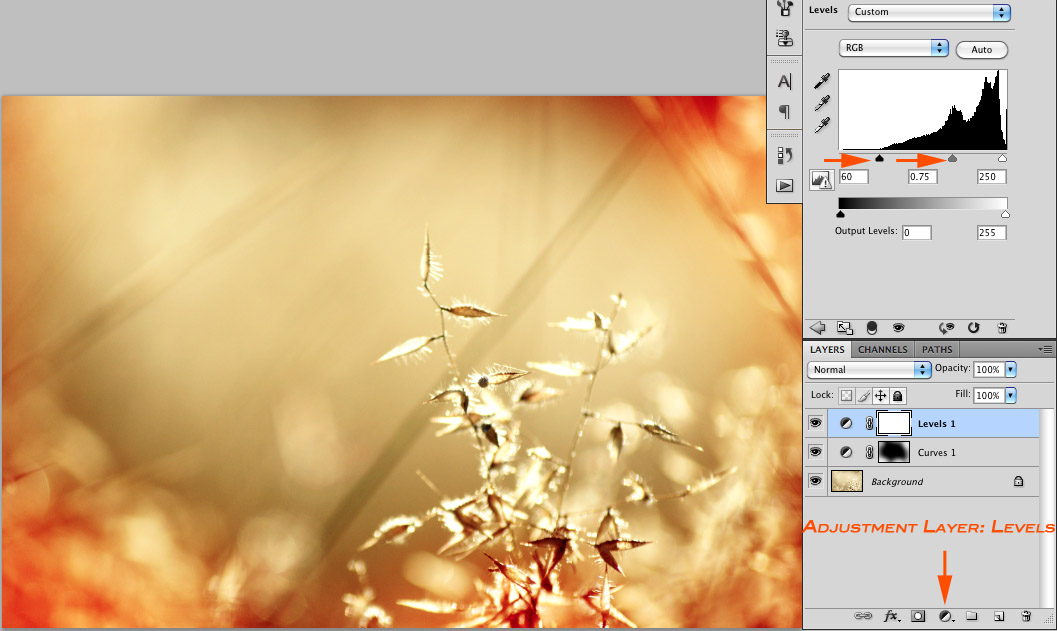Open the Levels preset Custom dropdown
1057x631 pixels.
[929, 12]
